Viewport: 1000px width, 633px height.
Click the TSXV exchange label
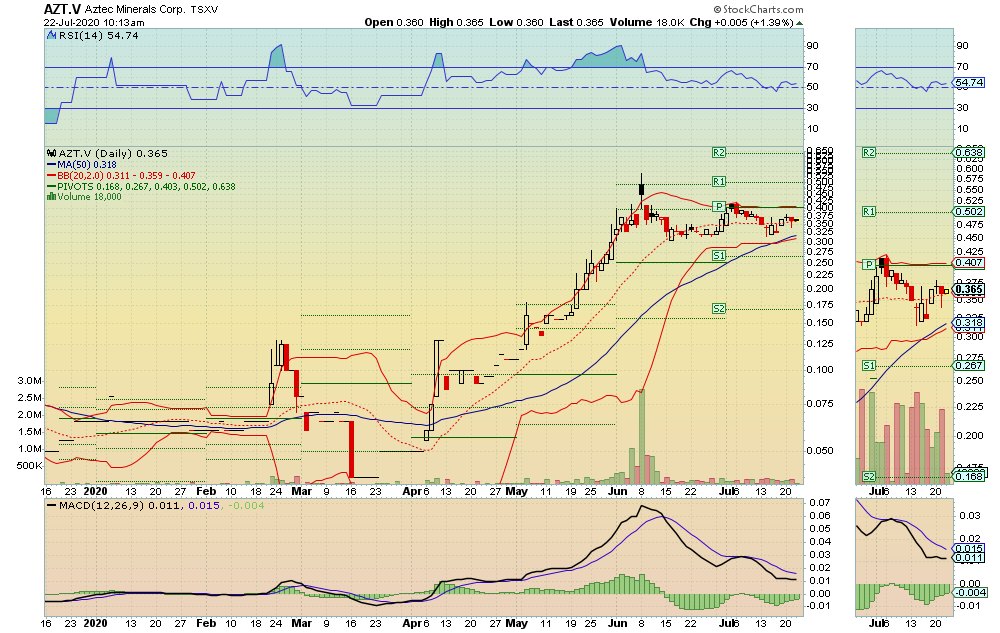(204, 10)
